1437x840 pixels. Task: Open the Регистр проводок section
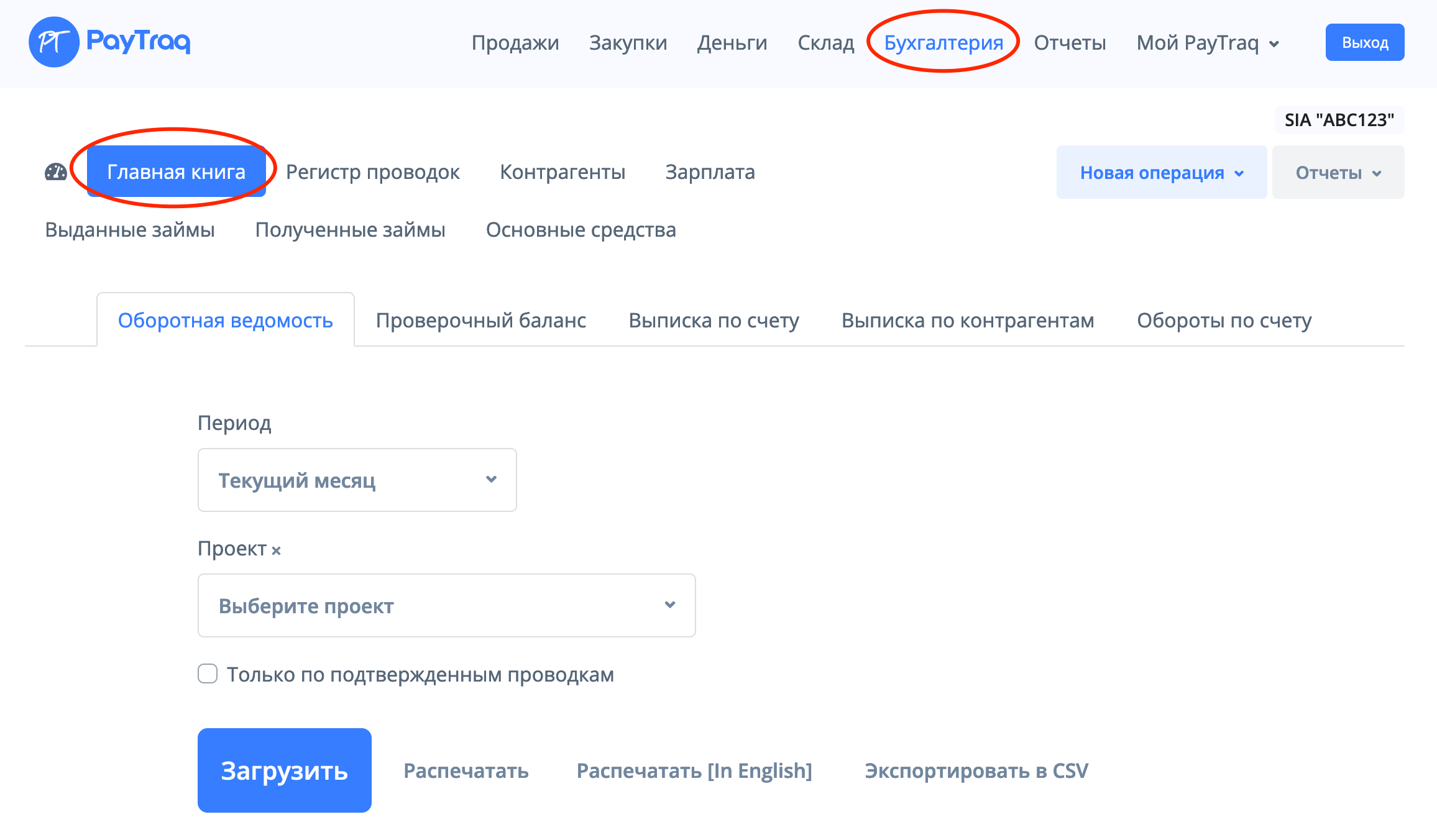click(372, 172)
